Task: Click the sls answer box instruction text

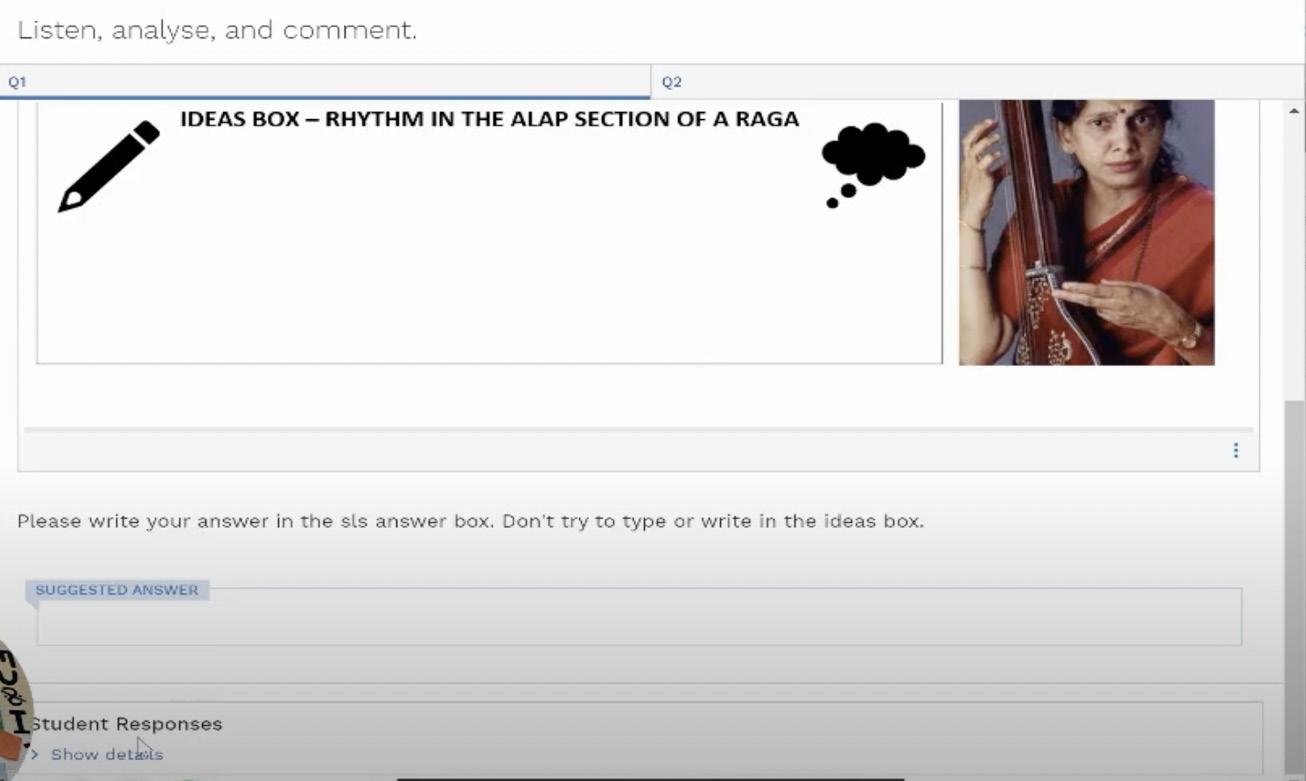Action: click(470, 521)
